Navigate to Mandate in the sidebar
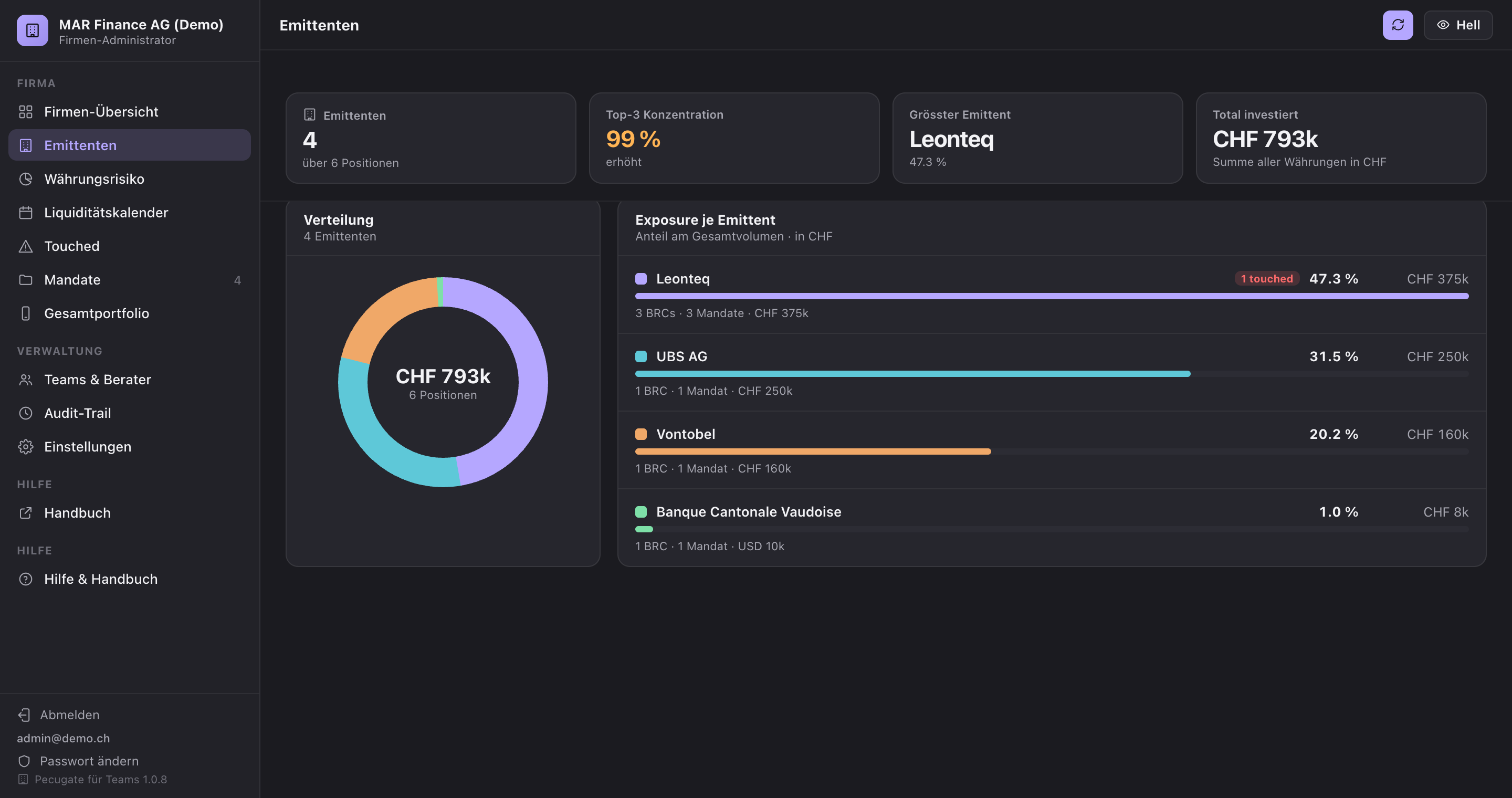The width and height of the screenshot is (1512, 798). coord(130,280)
